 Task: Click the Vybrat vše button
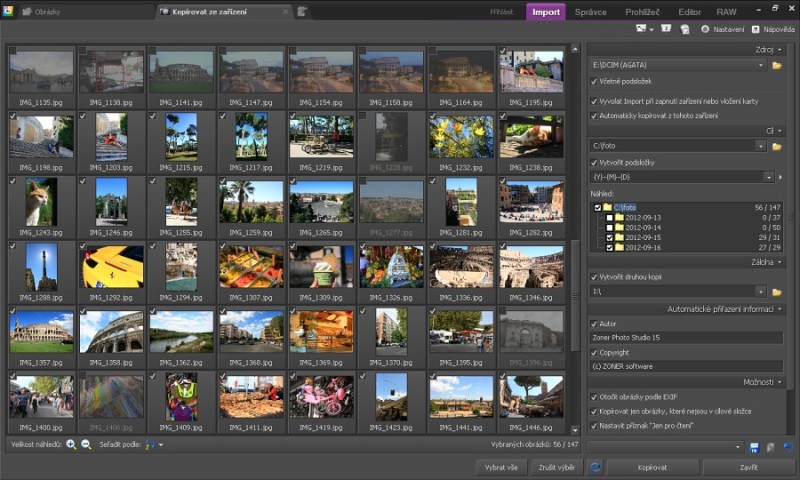502,466
